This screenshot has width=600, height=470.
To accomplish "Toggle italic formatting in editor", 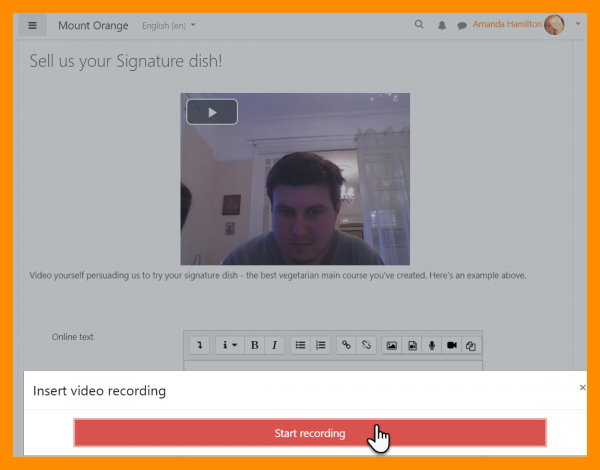I will click(x=275, y=345).
